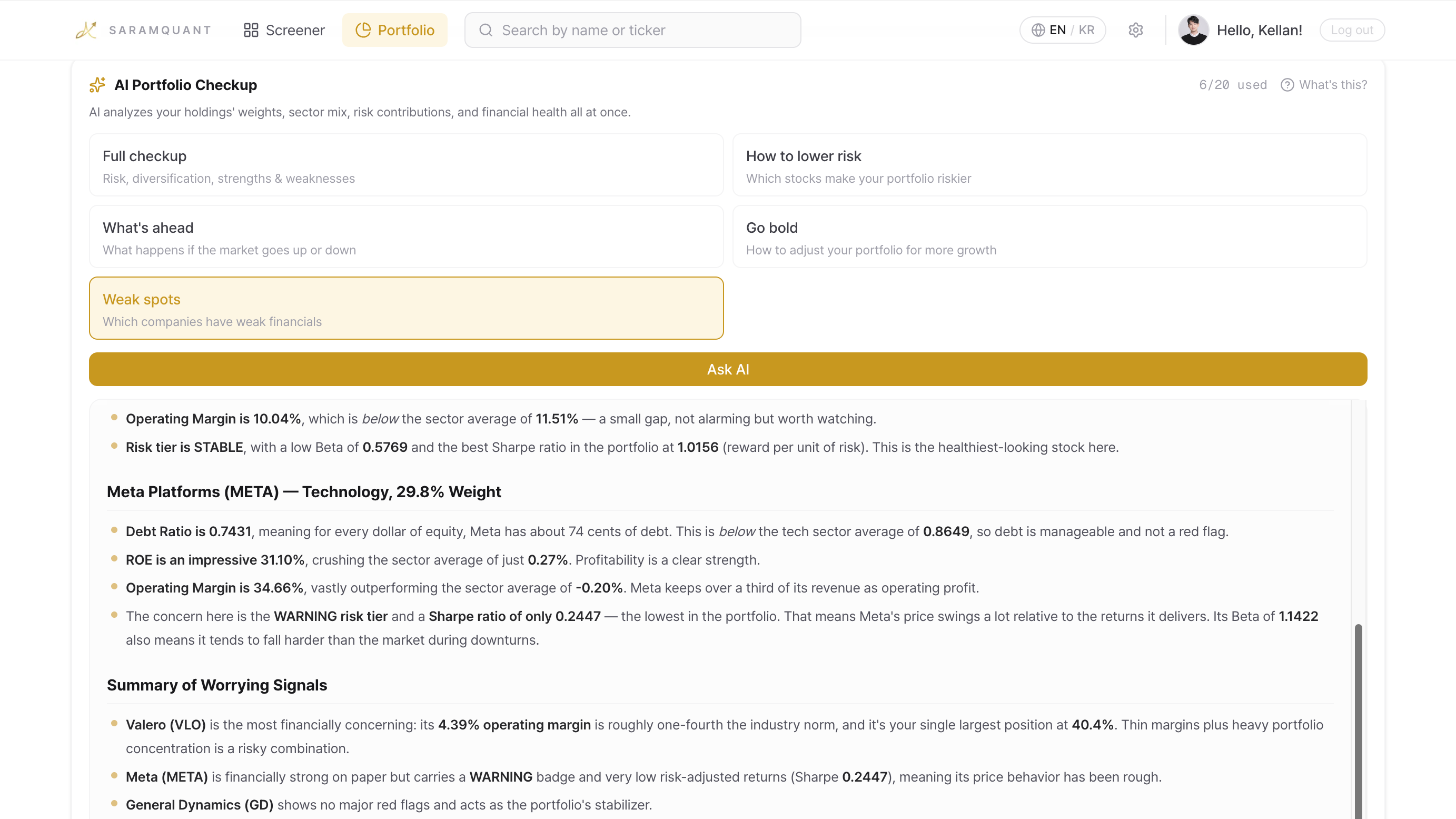
Task: Select the How to lower risk option
Action: click(1049, 165)
